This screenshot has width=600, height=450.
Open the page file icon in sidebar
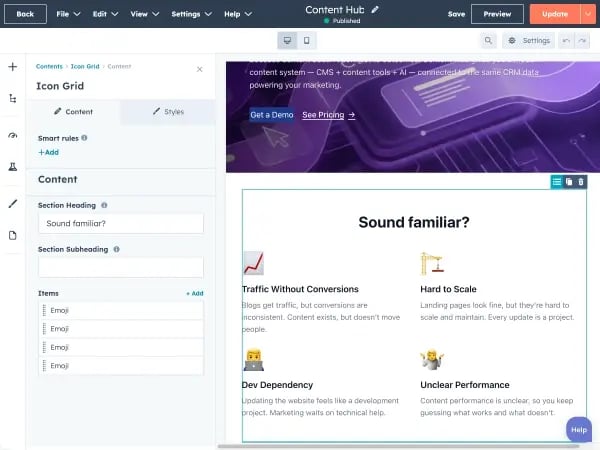pyautogui.click(x=13, y=235)
